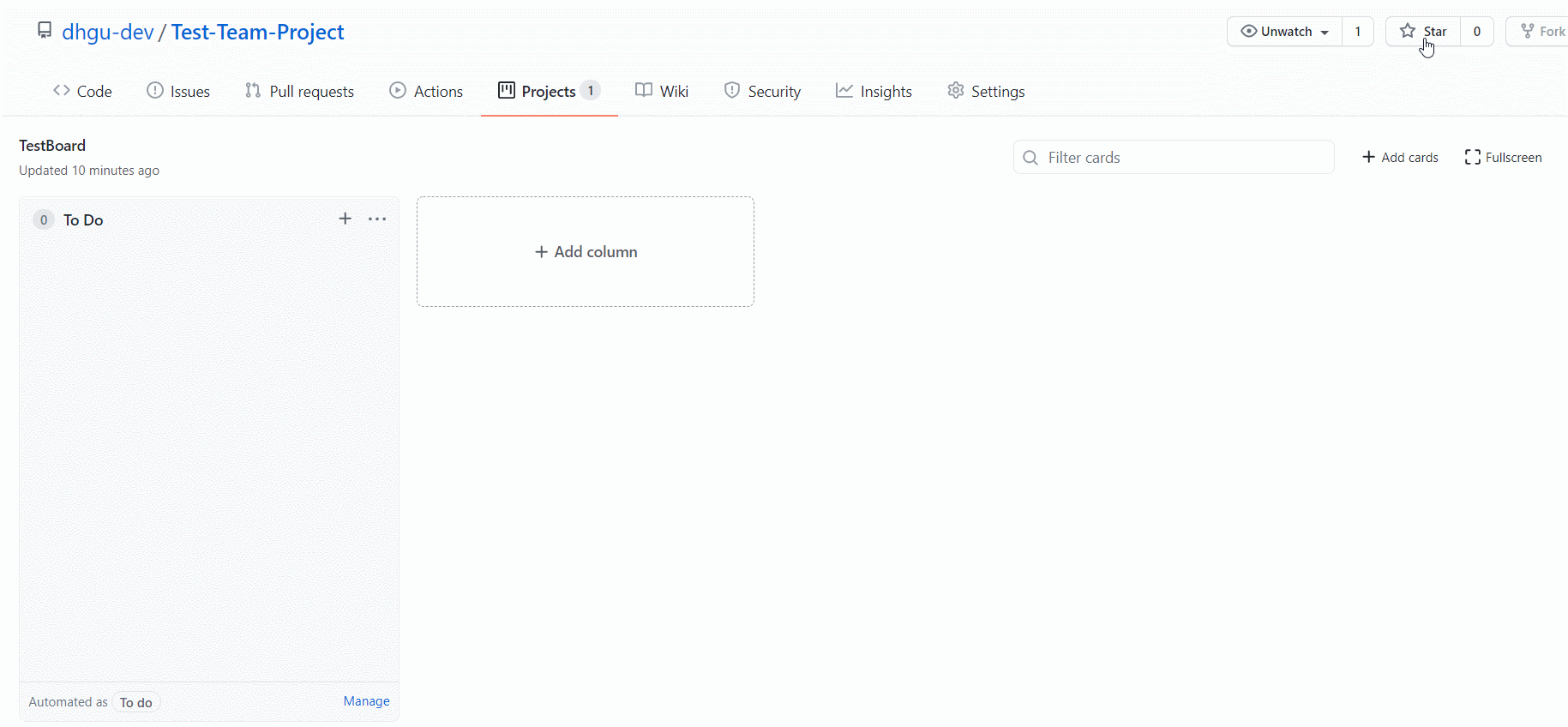Open the dhgu-dev owner link
Screen dimensions: 1568x727
pos(108,32)
